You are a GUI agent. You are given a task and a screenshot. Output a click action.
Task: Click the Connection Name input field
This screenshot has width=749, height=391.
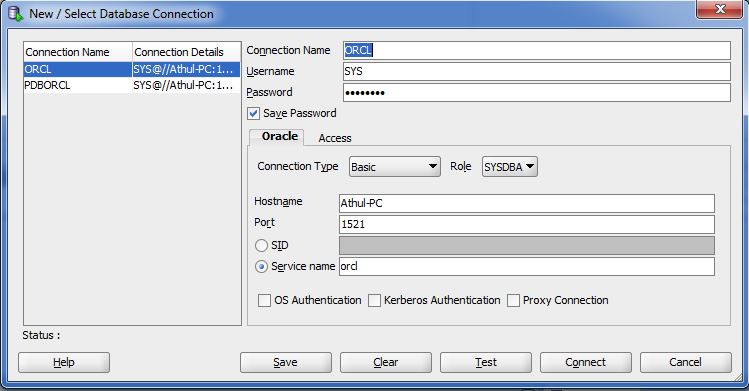pos(537,51)
